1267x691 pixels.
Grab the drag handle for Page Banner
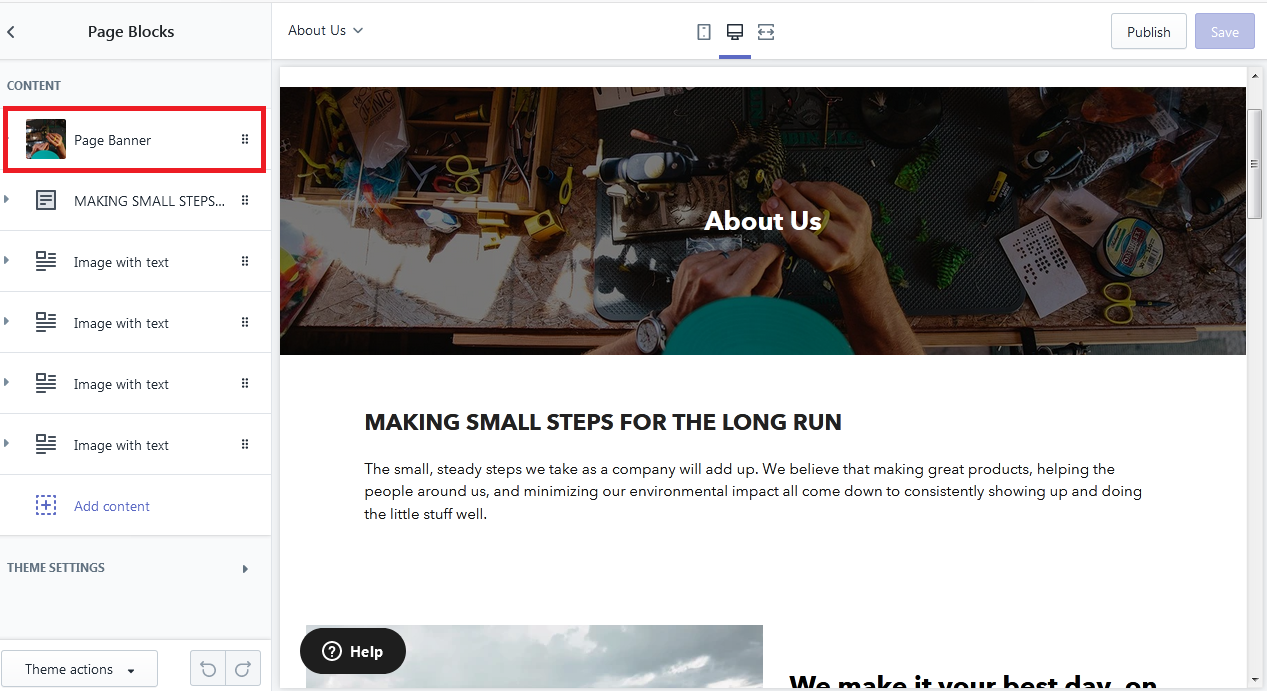tap(245, 140)
